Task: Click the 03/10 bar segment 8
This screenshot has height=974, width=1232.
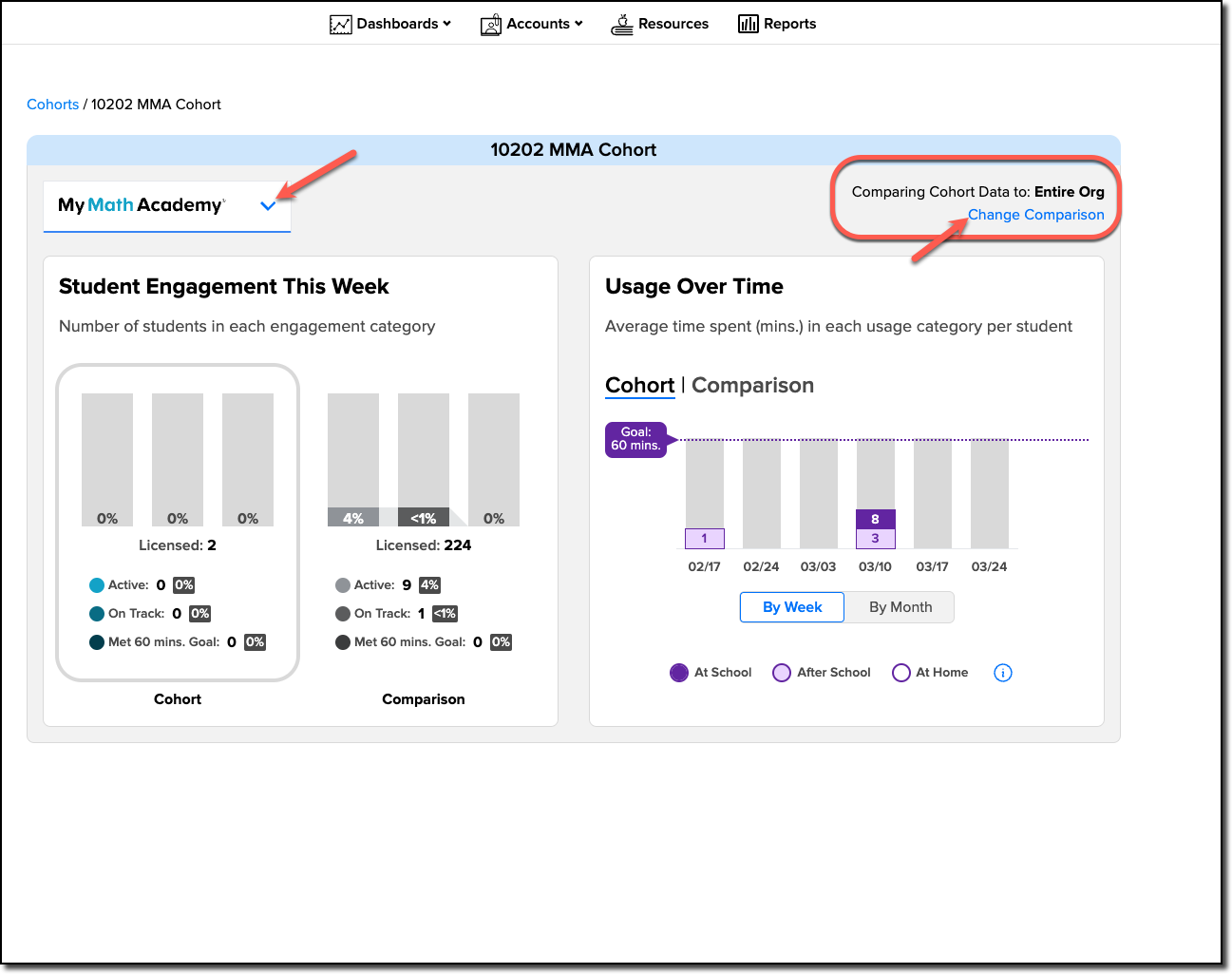Action: pos(876,519)
